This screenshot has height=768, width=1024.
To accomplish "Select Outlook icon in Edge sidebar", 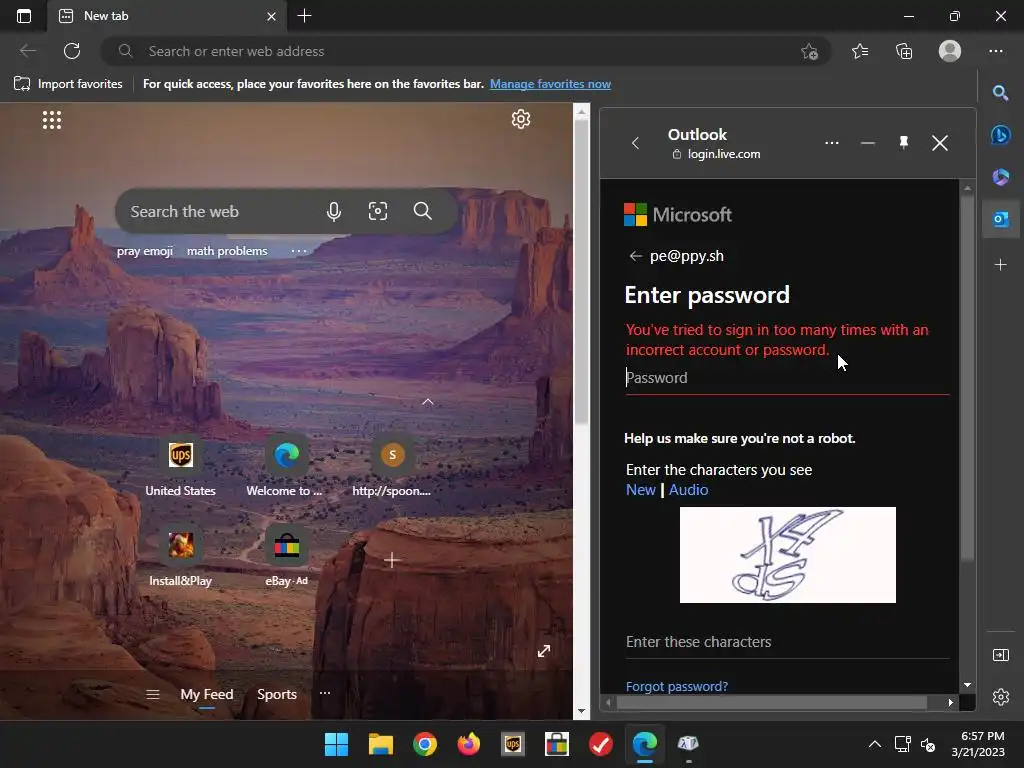I will [1000, 219].
